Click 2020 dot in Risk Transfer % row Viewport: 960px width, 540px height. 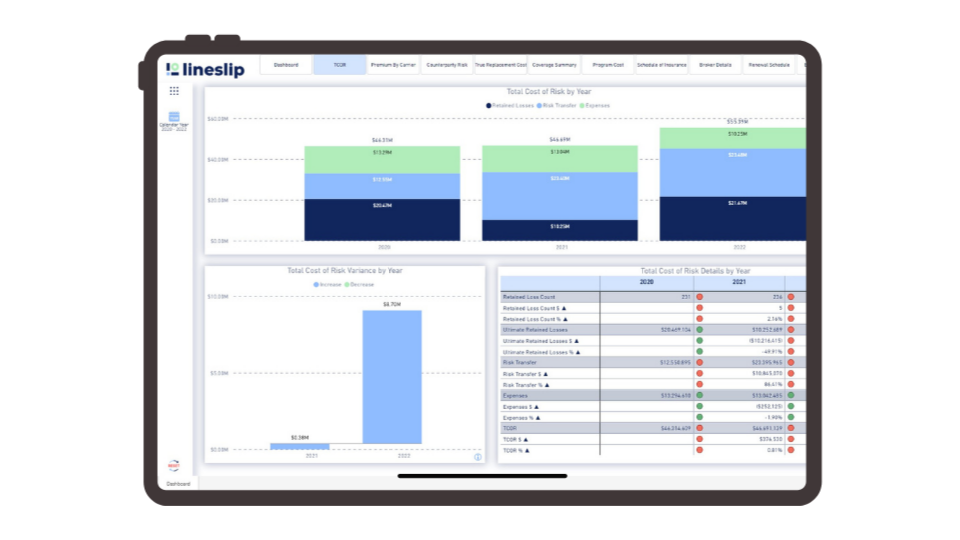[x=699, y=384]
